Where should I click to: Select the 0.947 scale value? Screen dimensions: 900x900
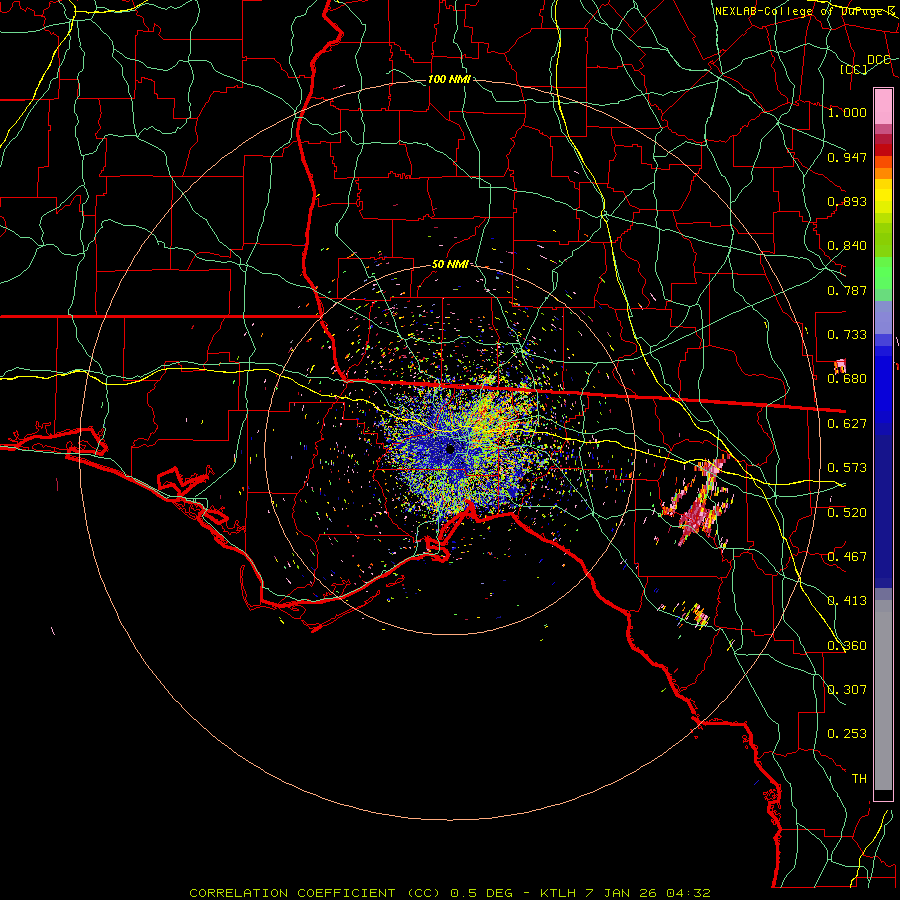click(x=847, y=157)
